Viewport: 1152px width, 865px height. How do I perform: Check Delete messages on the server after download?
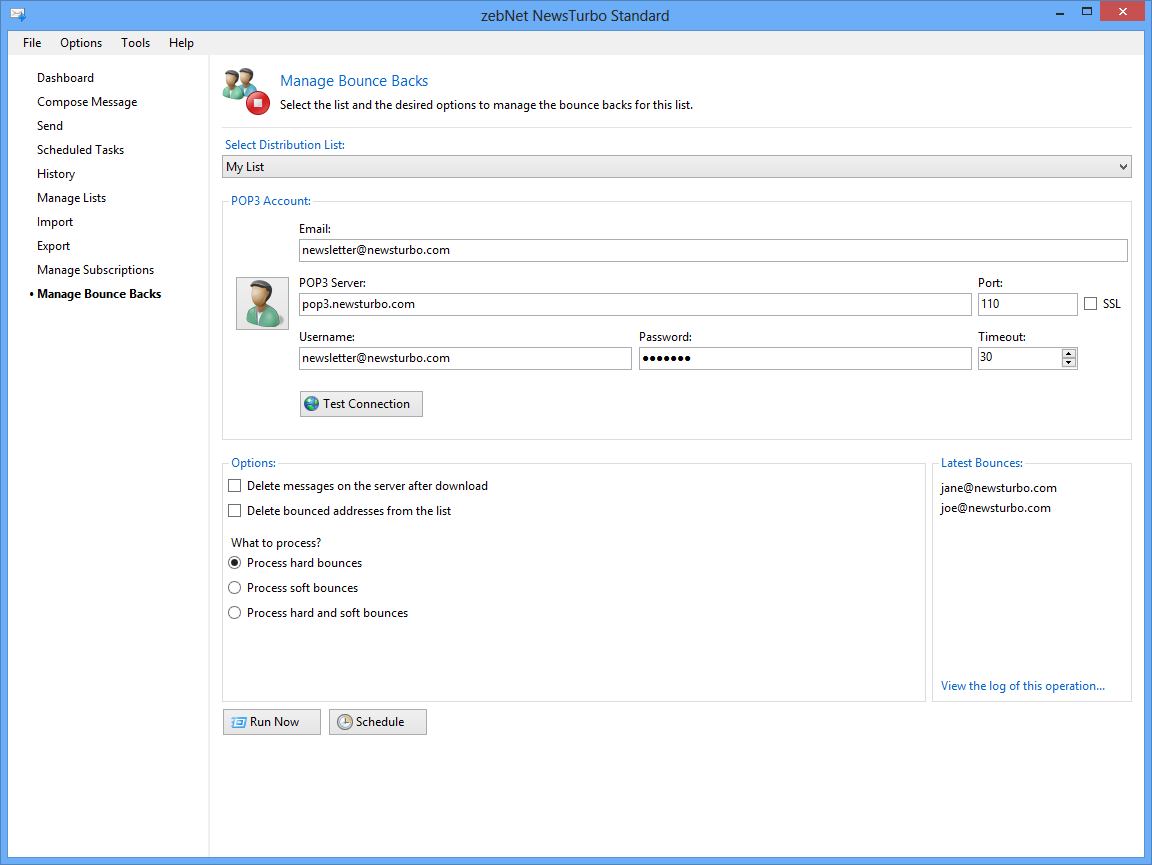(235, 486)
